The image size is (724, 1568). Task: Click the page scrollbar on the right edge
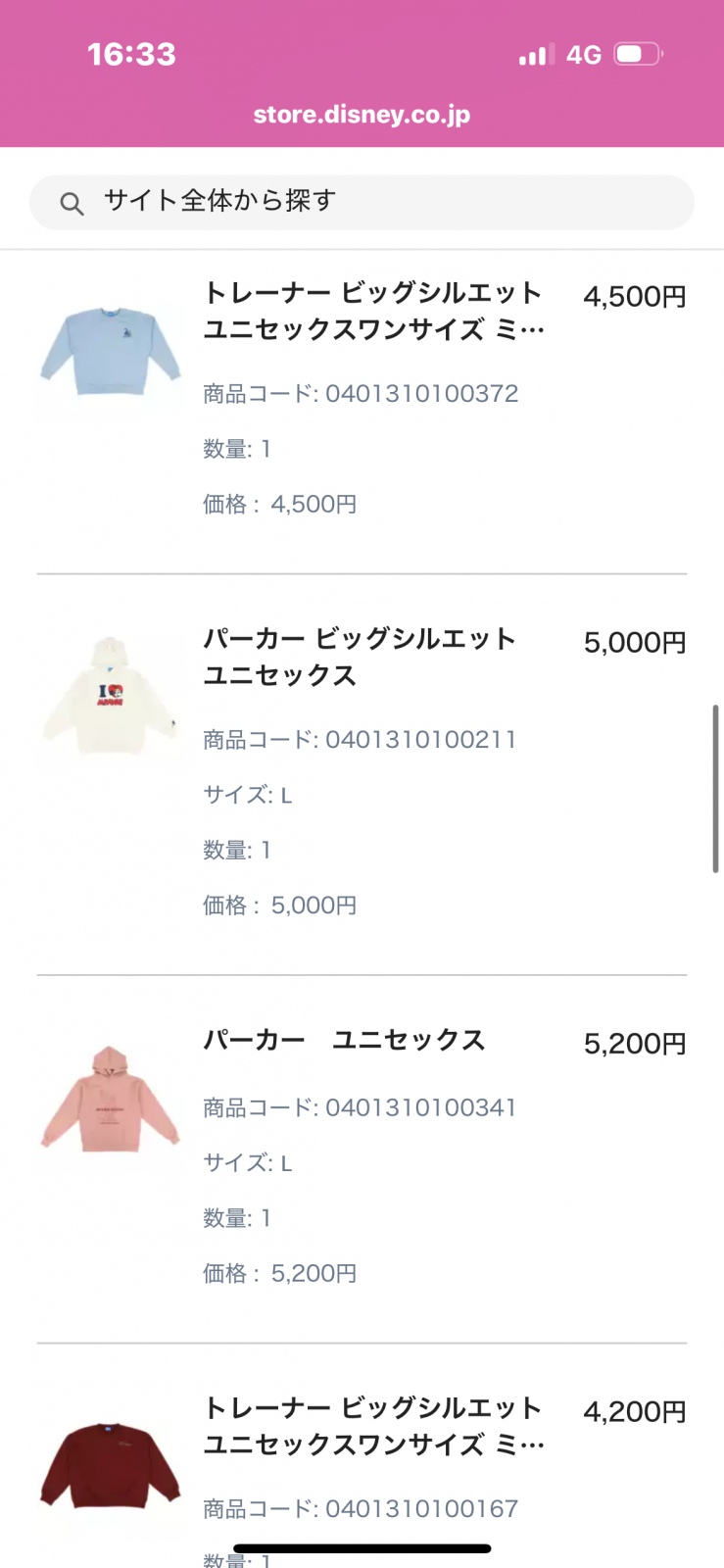(x=715, y=788)
